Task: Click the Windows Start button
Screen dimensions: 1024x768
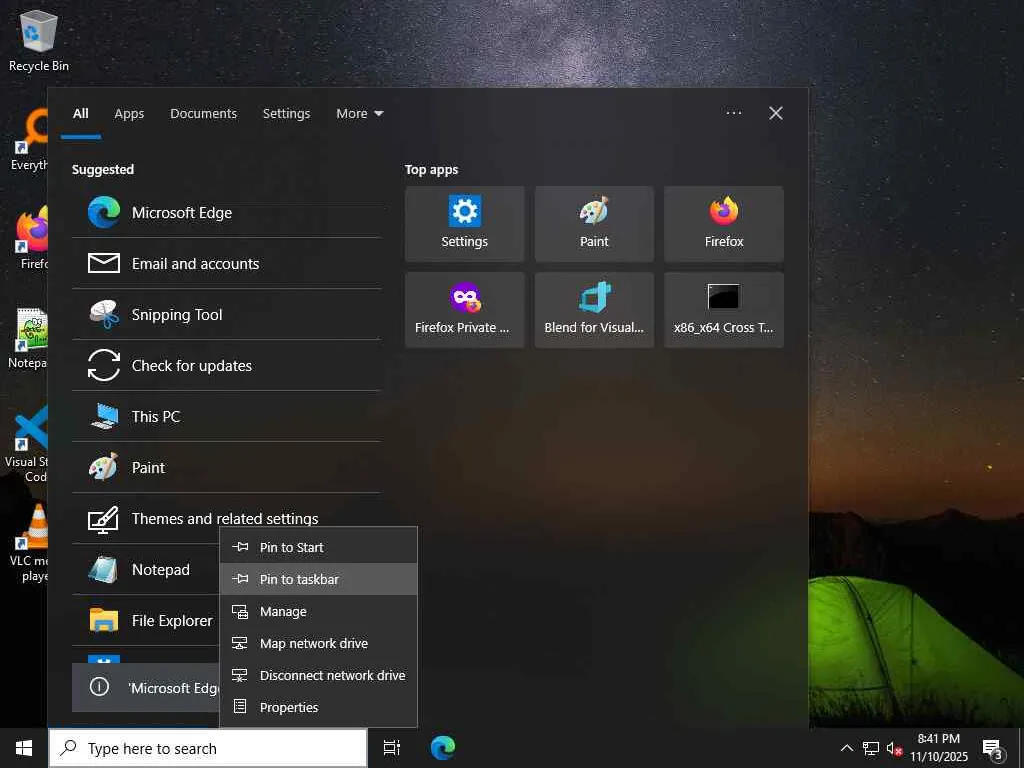Action: pos(24,748)
